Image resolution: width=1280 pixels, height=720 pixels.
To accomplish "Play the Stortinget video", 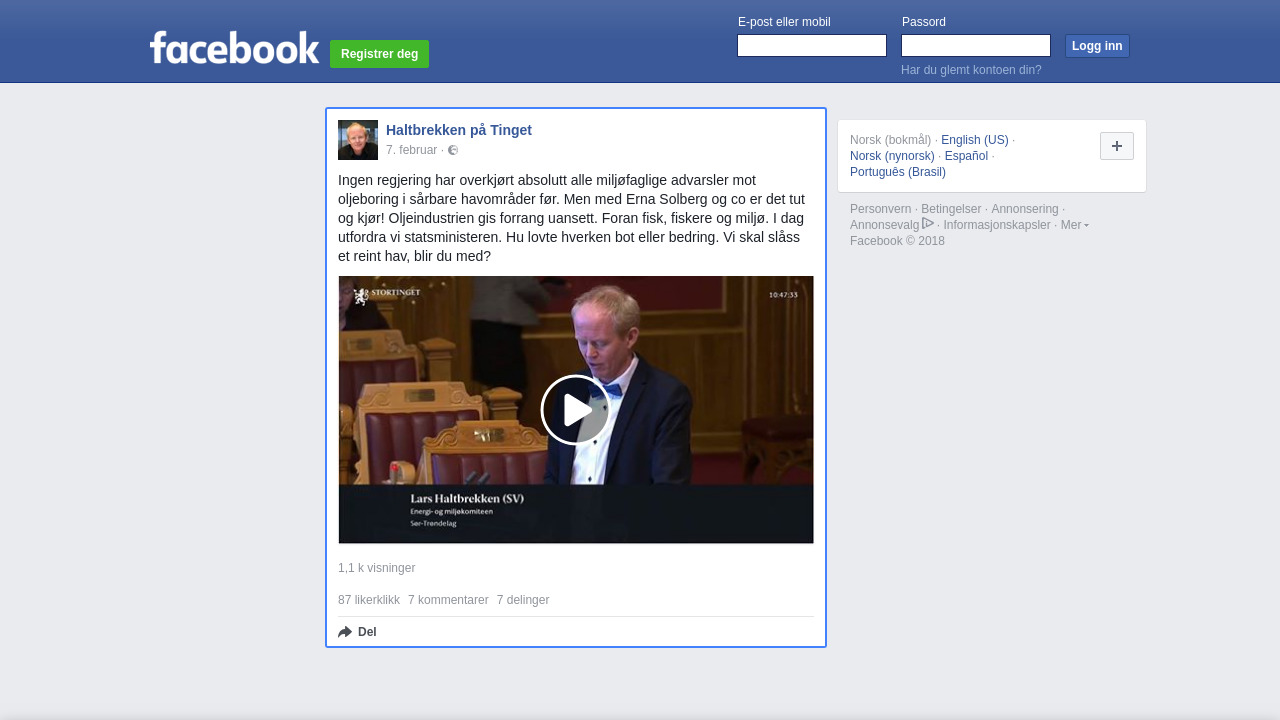I will (575, 410).
